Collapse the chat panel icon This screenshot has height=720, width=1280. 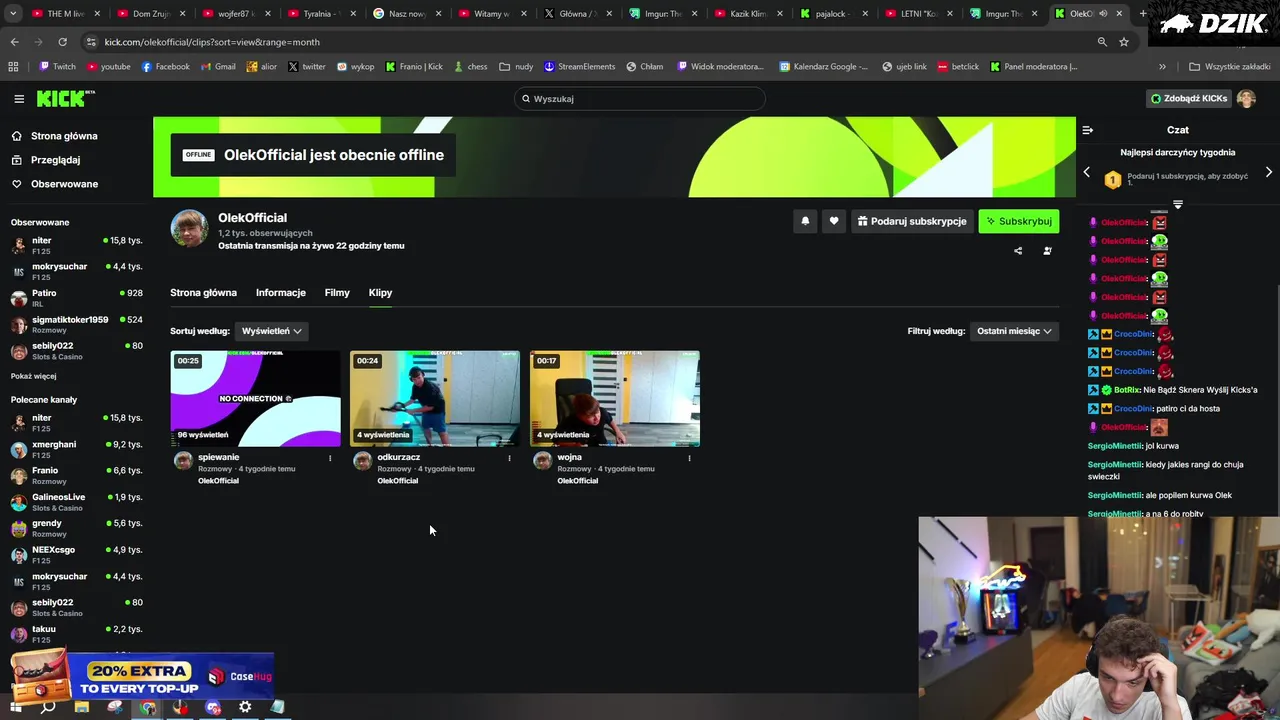click(x=1088, y=130)
